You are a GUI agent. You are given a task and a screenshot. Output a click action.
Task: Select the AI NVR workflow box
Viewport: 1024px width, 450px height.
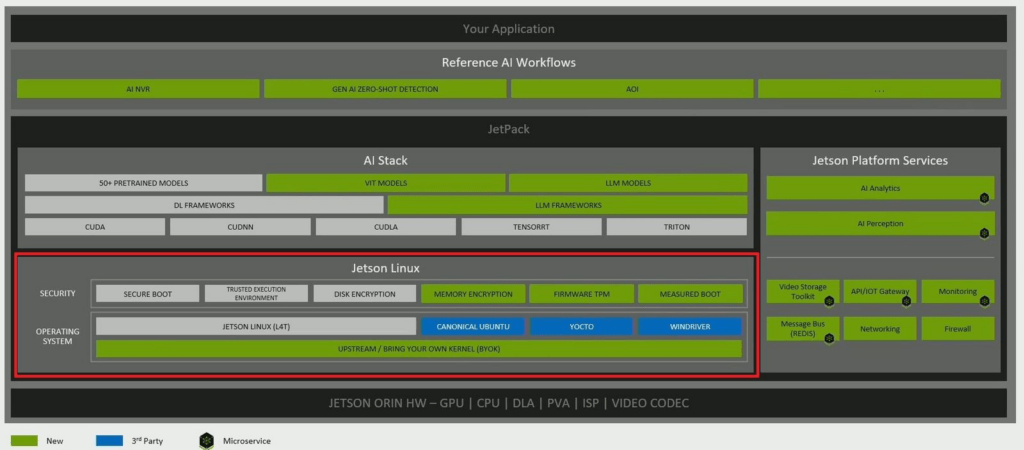coord(138,89)
